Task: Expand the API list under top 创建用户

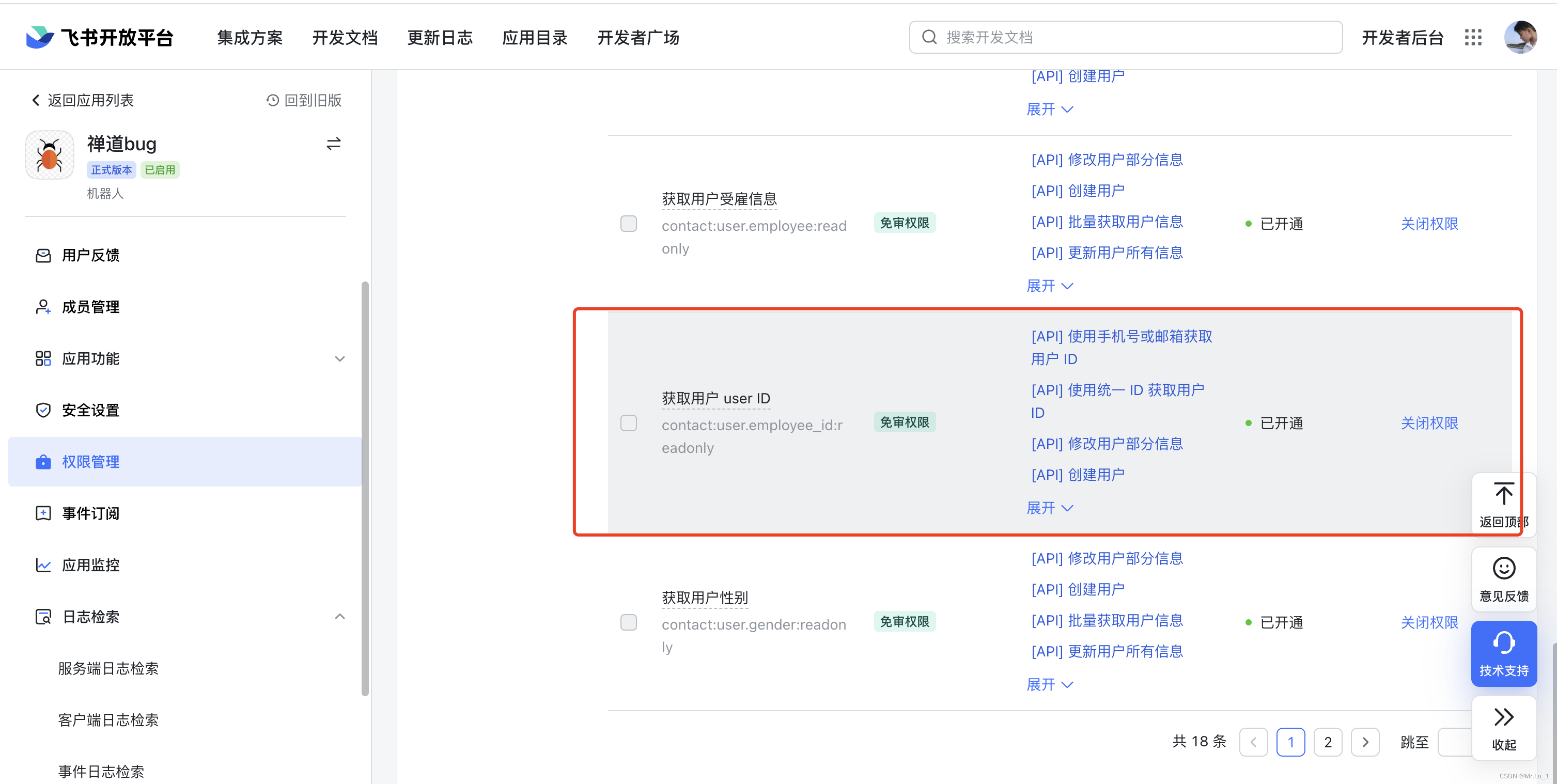Action: 1050,109
